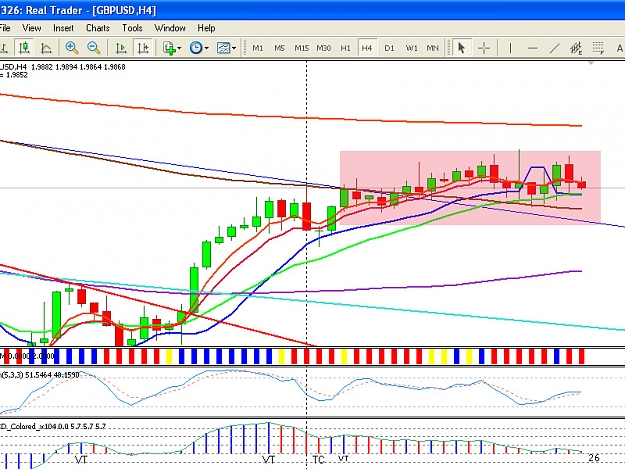Screen dimensions: 625x469
Task: Select the Trendline drawing tool
Action: (554, 48)
